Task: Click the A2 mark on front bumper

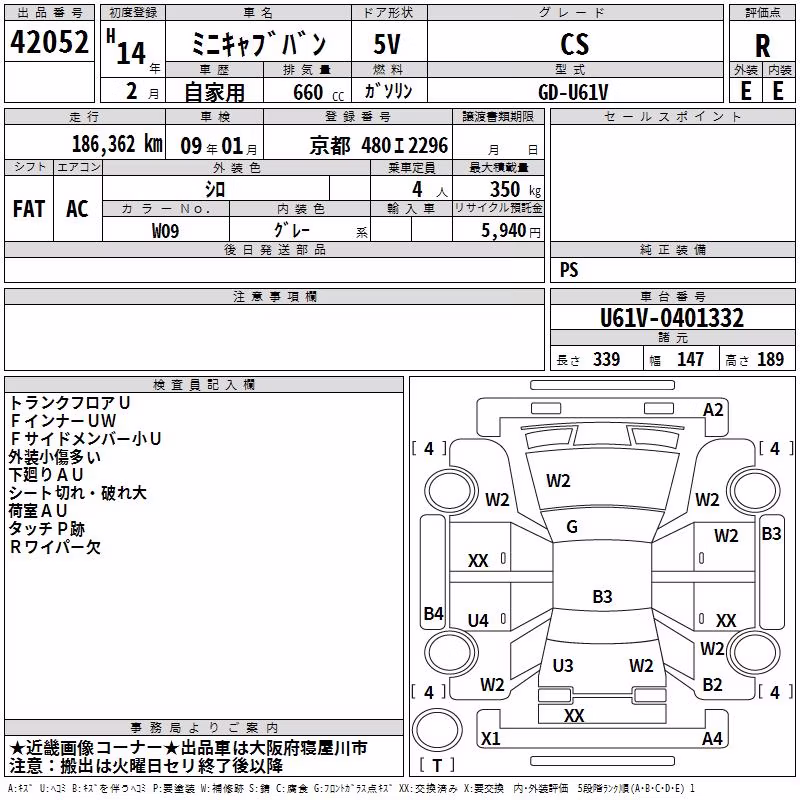Action: 713,410
